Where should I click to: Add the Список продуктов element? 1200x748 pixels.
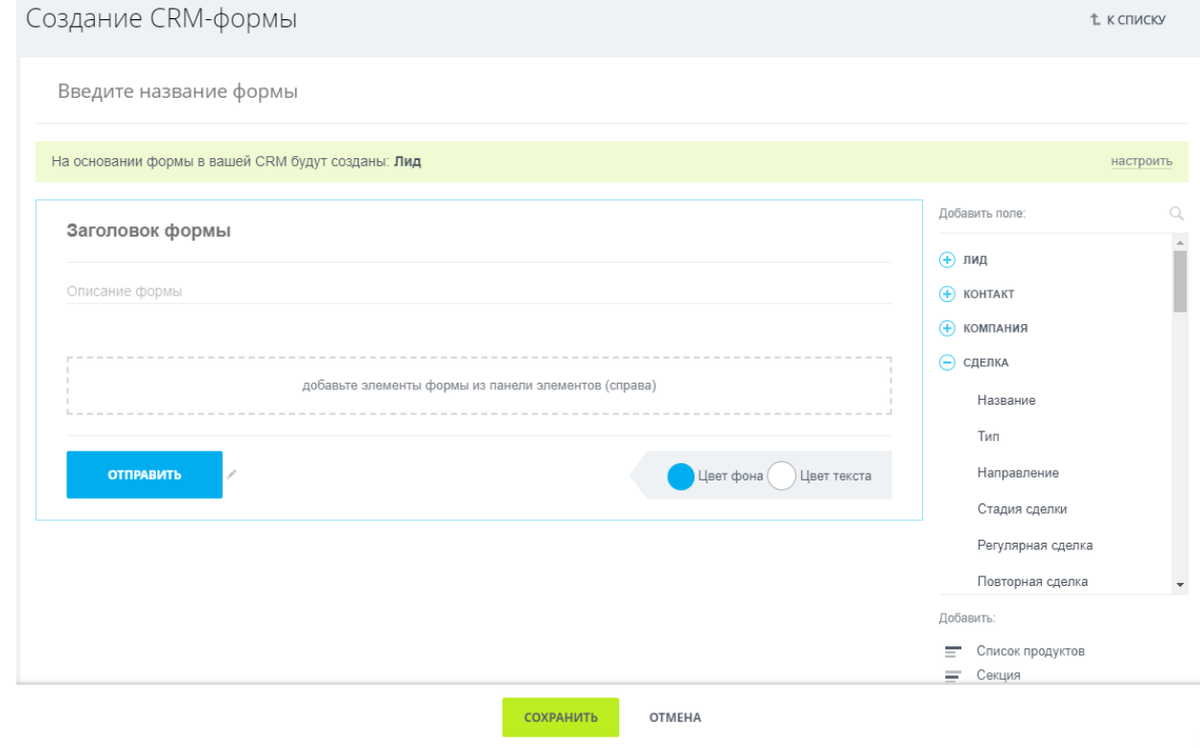click(x=1030, y=651)
